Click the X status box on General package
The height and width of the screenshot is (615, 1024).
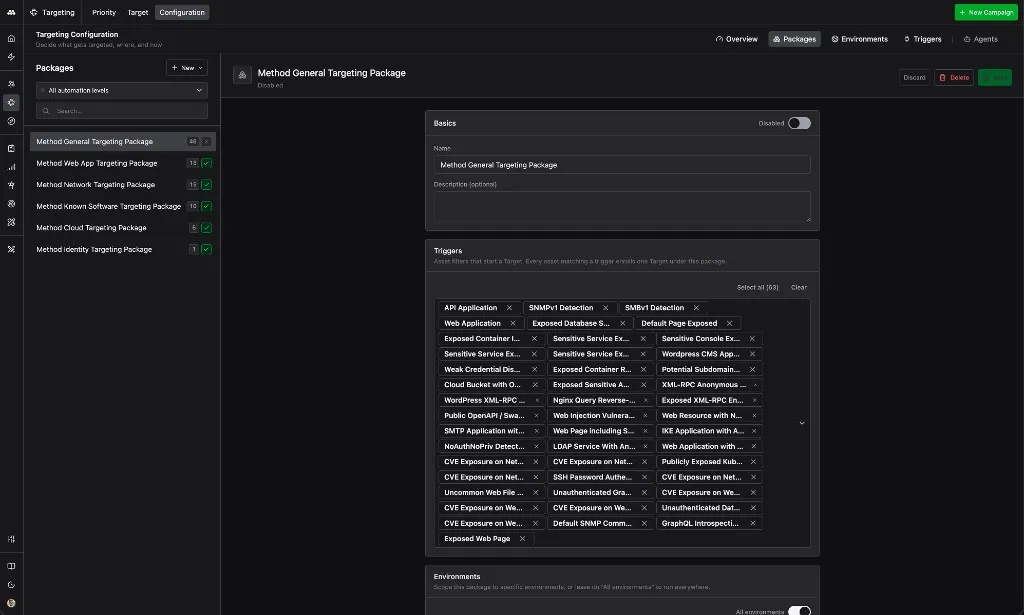(x=206, y=142)
